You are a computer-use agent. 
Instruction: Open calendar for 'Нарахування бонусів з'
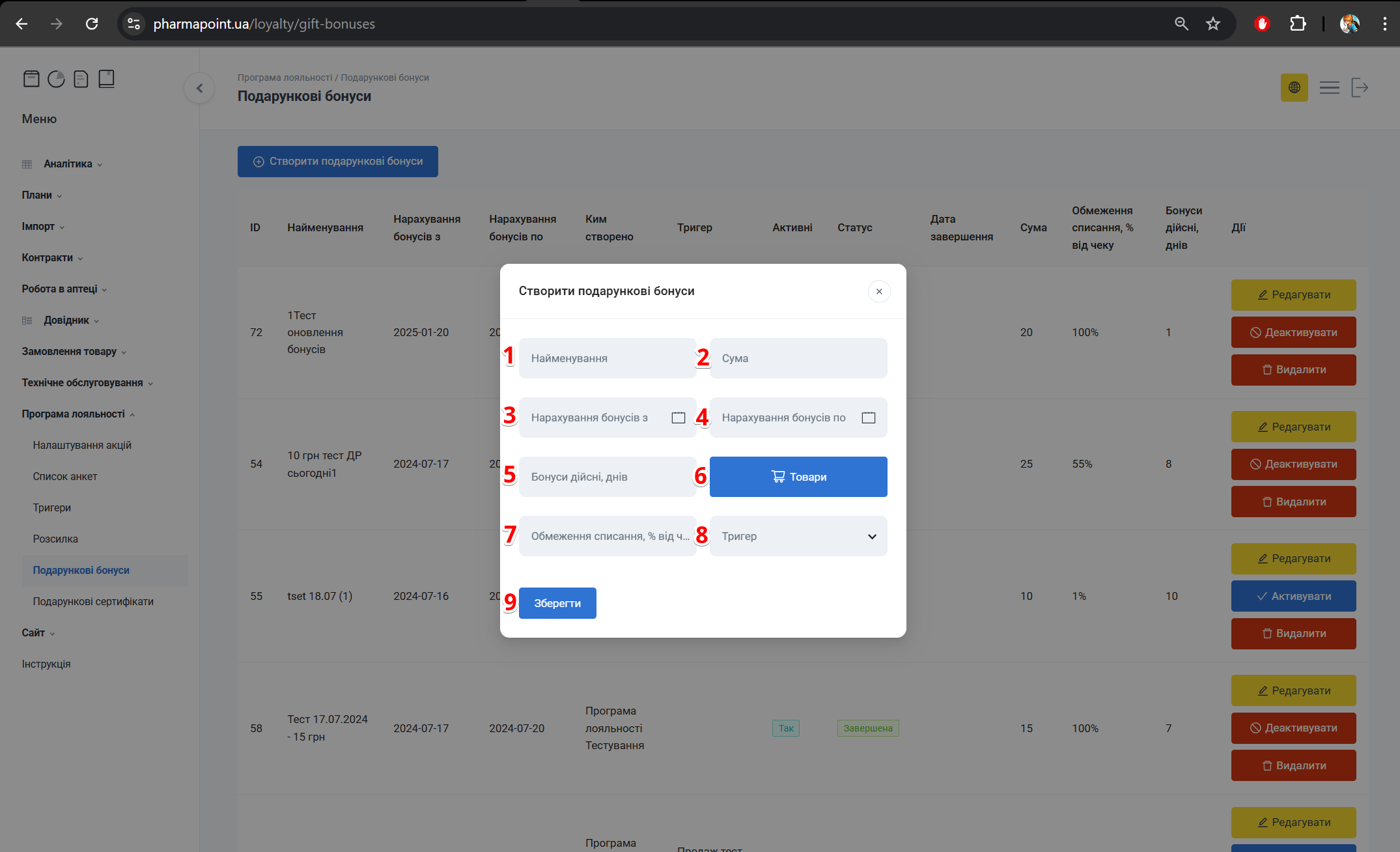[678, 418]
